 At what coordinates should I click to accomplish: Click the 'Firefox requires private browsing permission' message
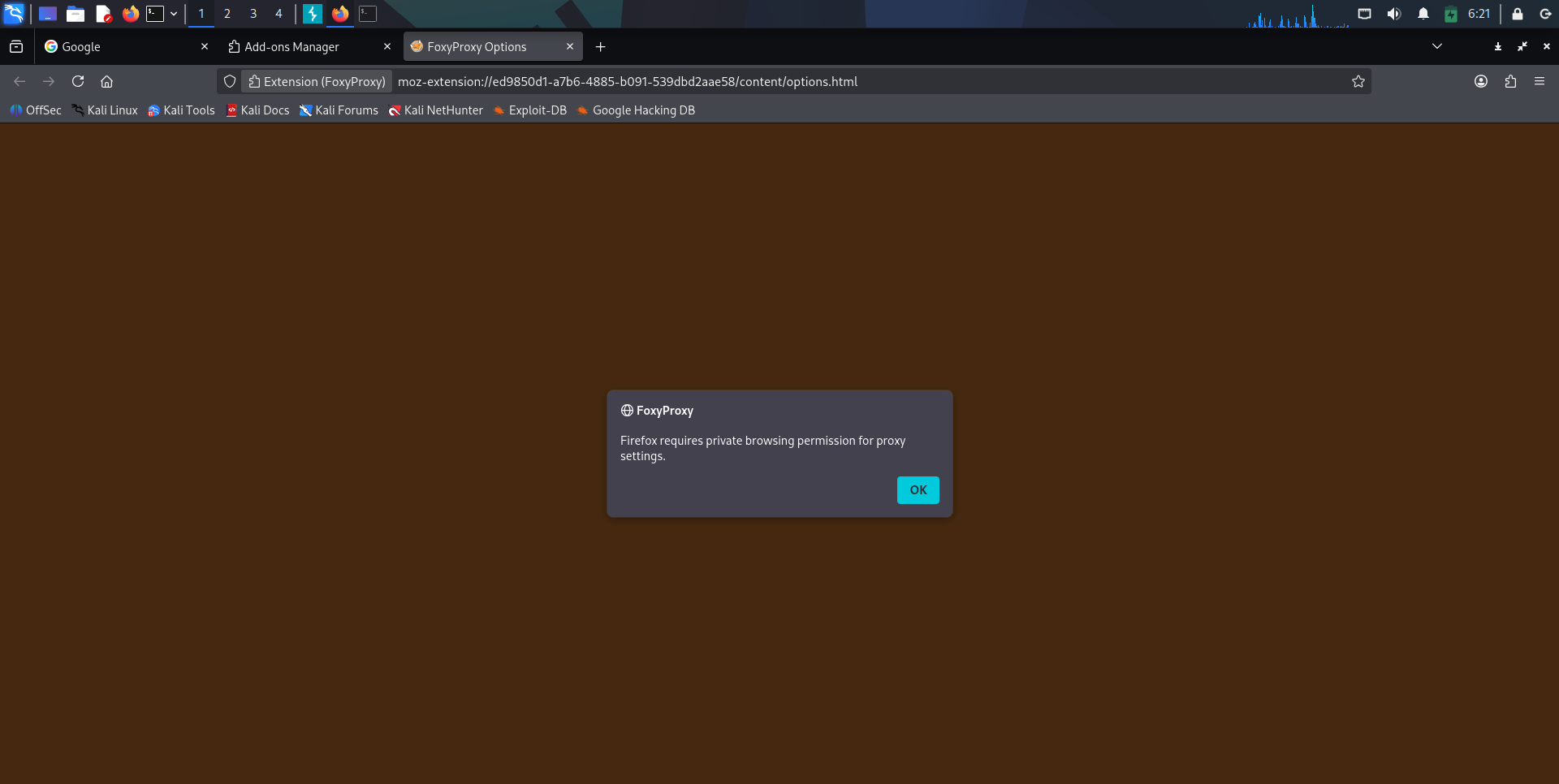[762, 448]
